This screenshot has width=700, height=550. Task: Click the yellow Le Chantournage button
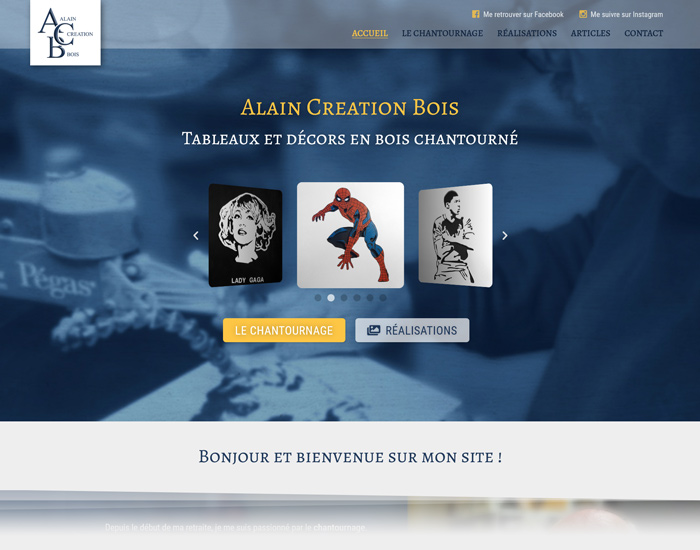coord(284,330)
